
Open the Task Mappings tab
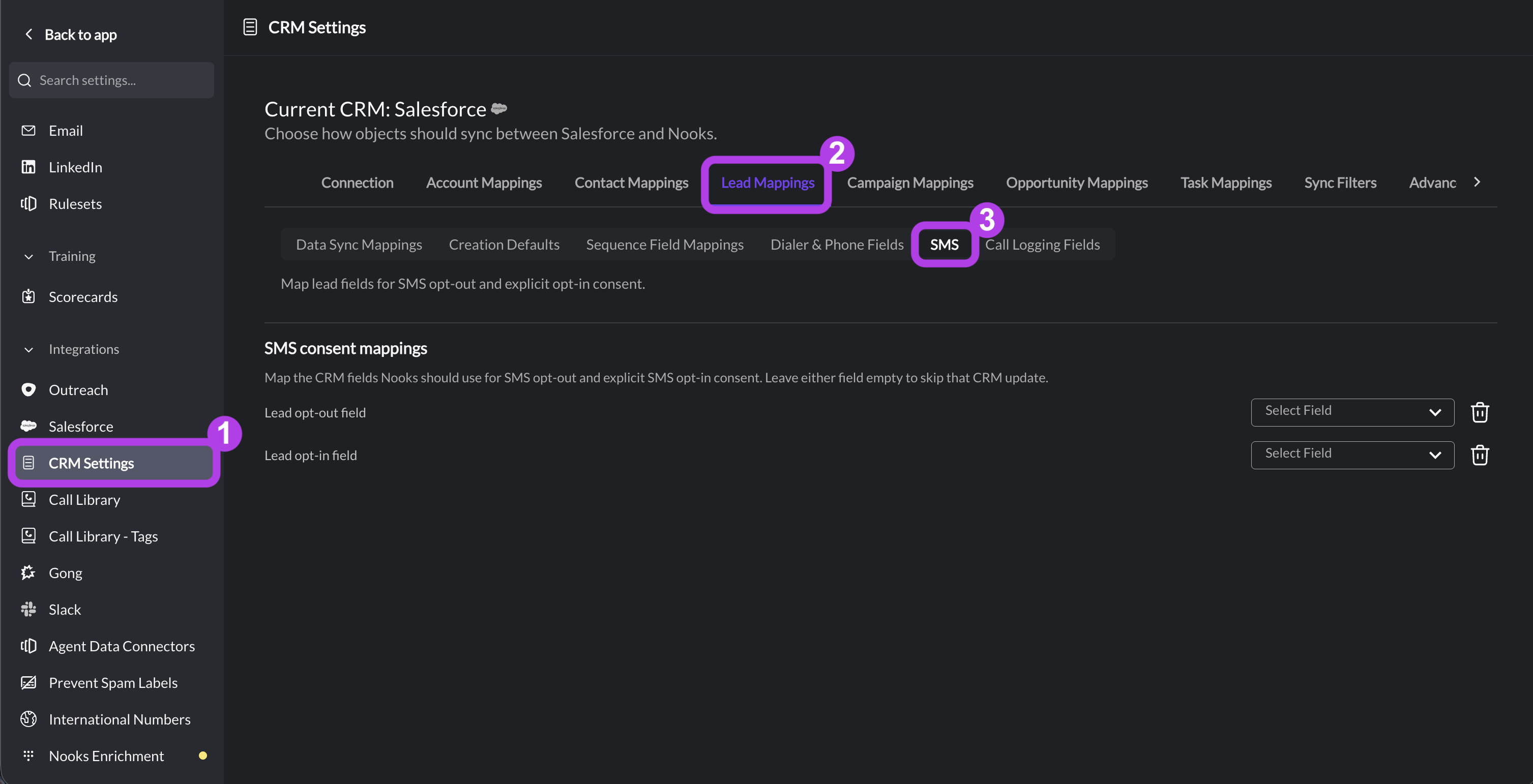click(x=1226, y=183)
